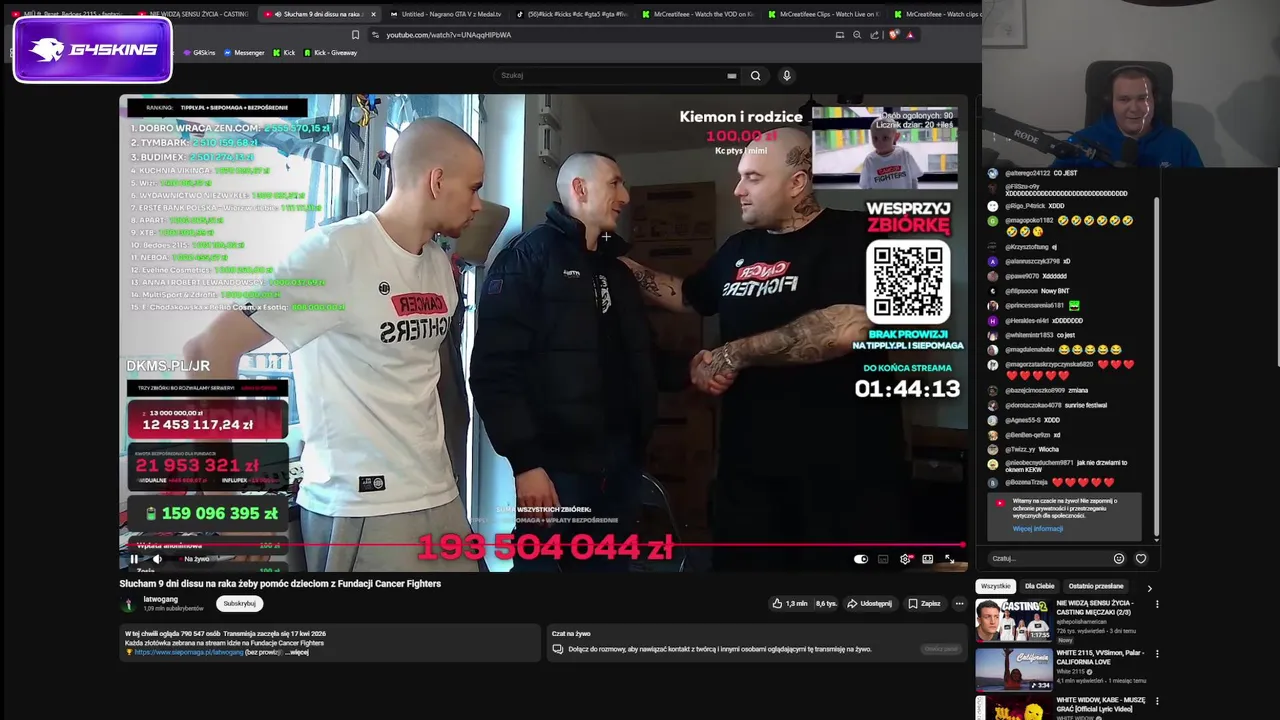Mute the video with the volume icon
Screen dimensions: 1280x720
[x=157, y=559]
